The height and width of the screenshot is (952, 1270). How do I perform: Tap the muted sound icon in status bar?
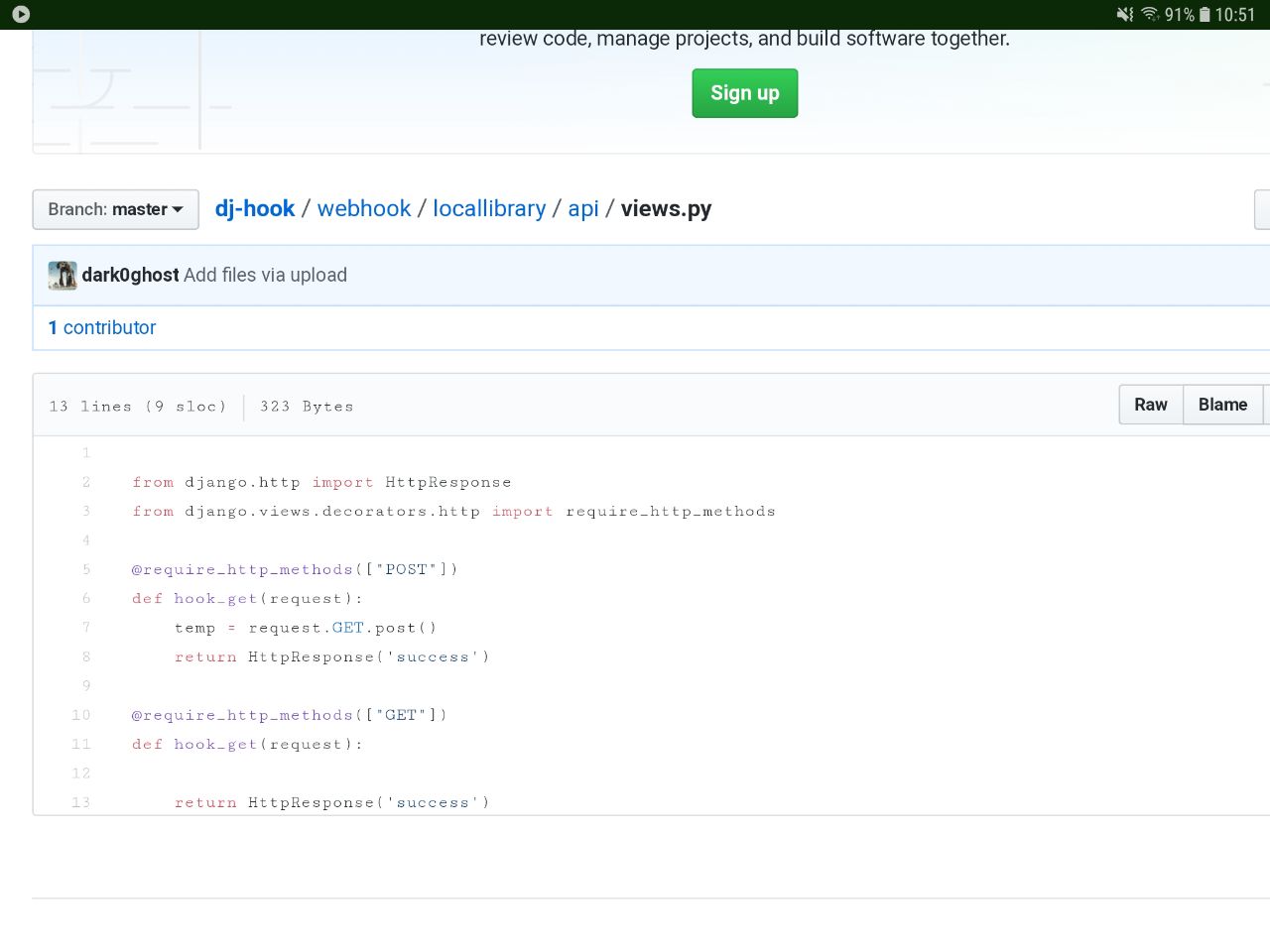pyautogui.click(x=1125, y=14)
